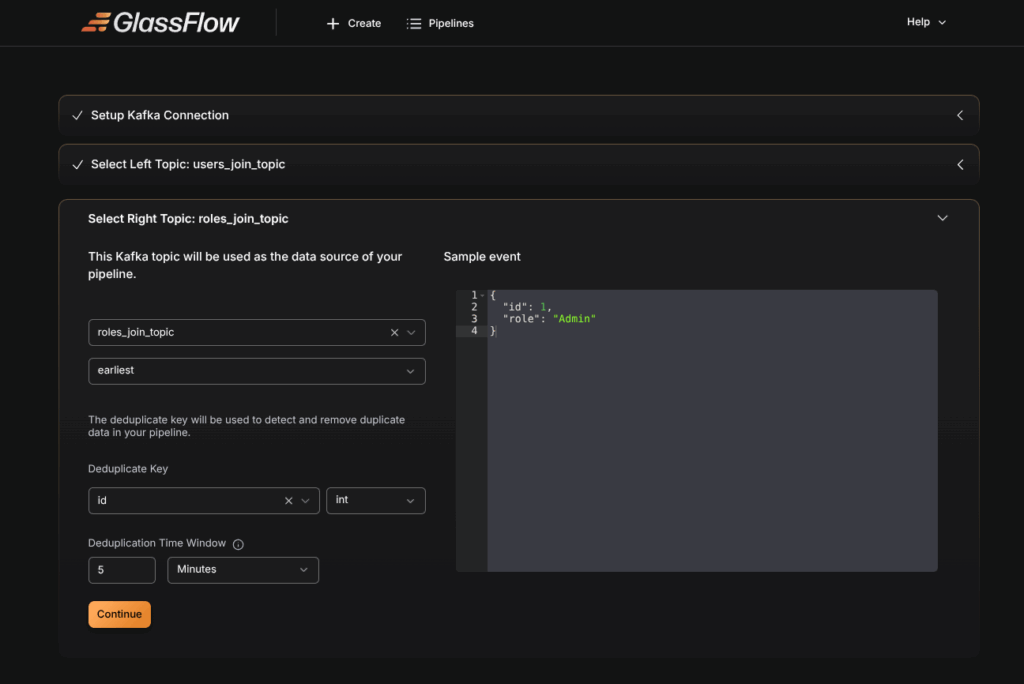Clear the roles_join_topic selection with X
This screenshot has height=684, width=1024.
click(394, 332)
